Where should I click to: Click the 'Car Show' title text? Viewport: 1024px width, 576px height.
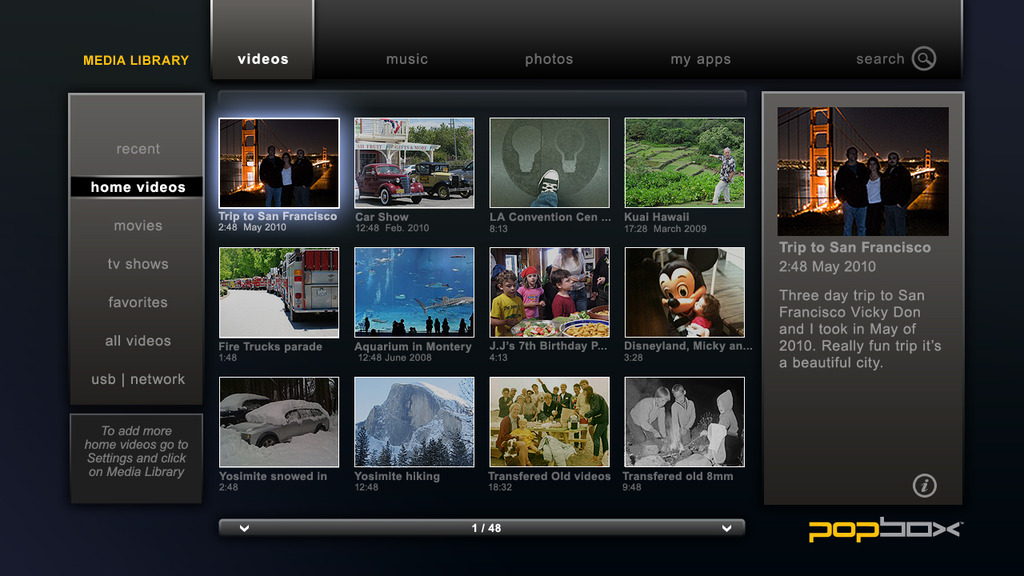[x=381, y=217]
